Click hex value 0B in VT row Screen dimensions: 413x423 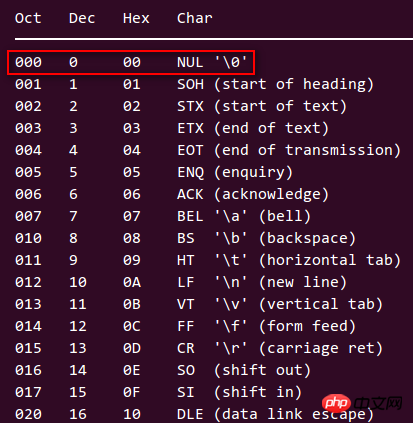tap(132, 304)
